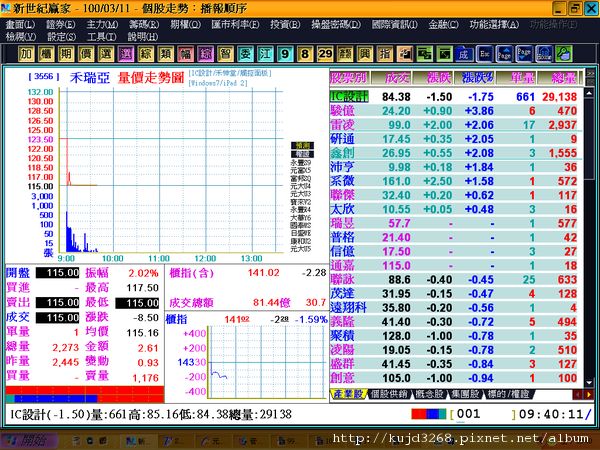The image size is (600, 450).
Task: Select the 系微 stock row
Action: pos(456,181)
